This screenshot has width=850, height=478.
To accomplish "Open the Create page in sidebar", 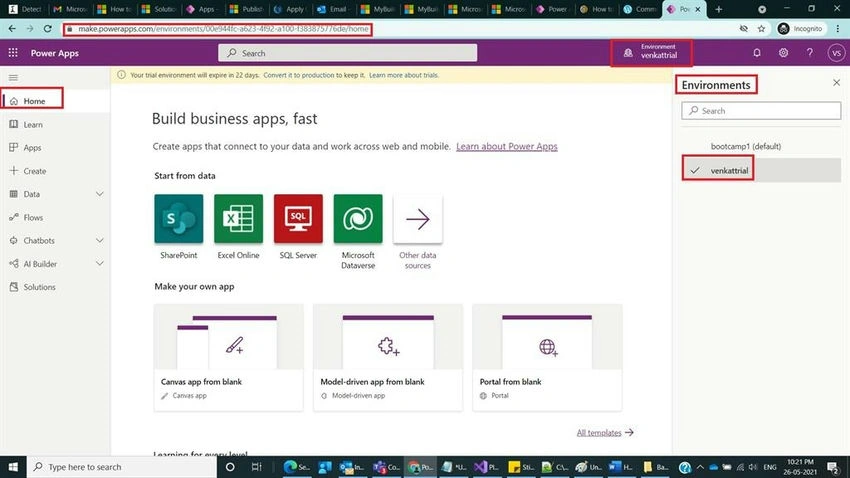I will tap(35, 171).
